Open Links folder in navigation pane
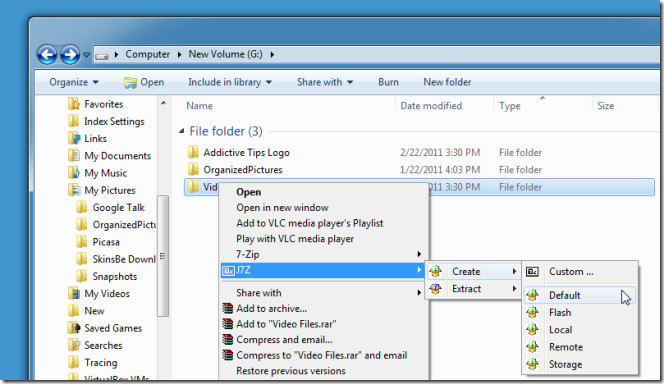This screenshot has height=384, width=664. coord(88,138)
